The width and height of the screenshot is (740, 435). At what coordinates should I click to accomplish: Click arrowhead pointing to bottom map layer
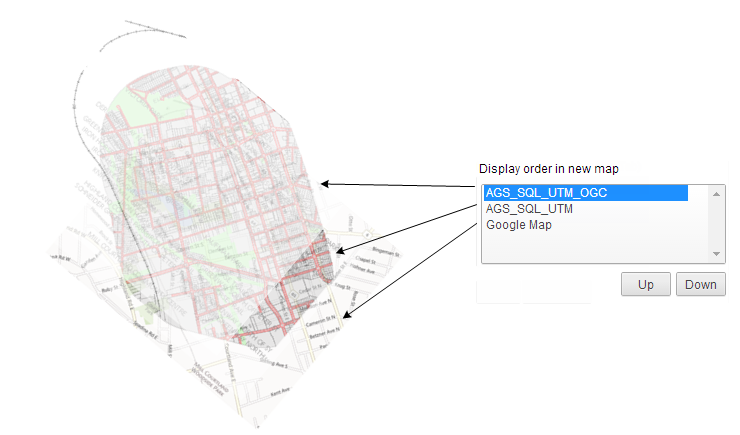click(x=346, y=316)
